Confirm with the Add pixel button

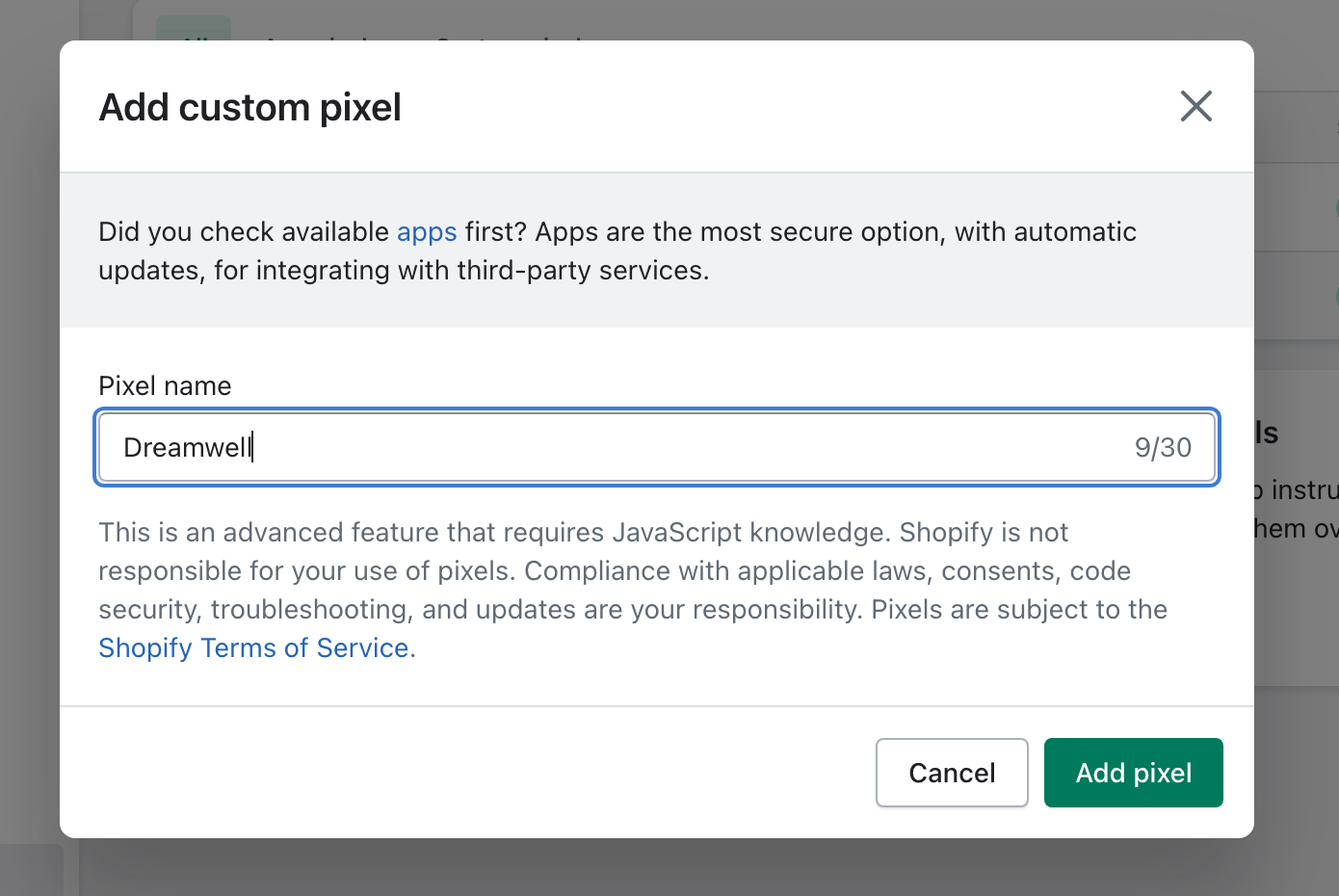tap(1133, 772)
